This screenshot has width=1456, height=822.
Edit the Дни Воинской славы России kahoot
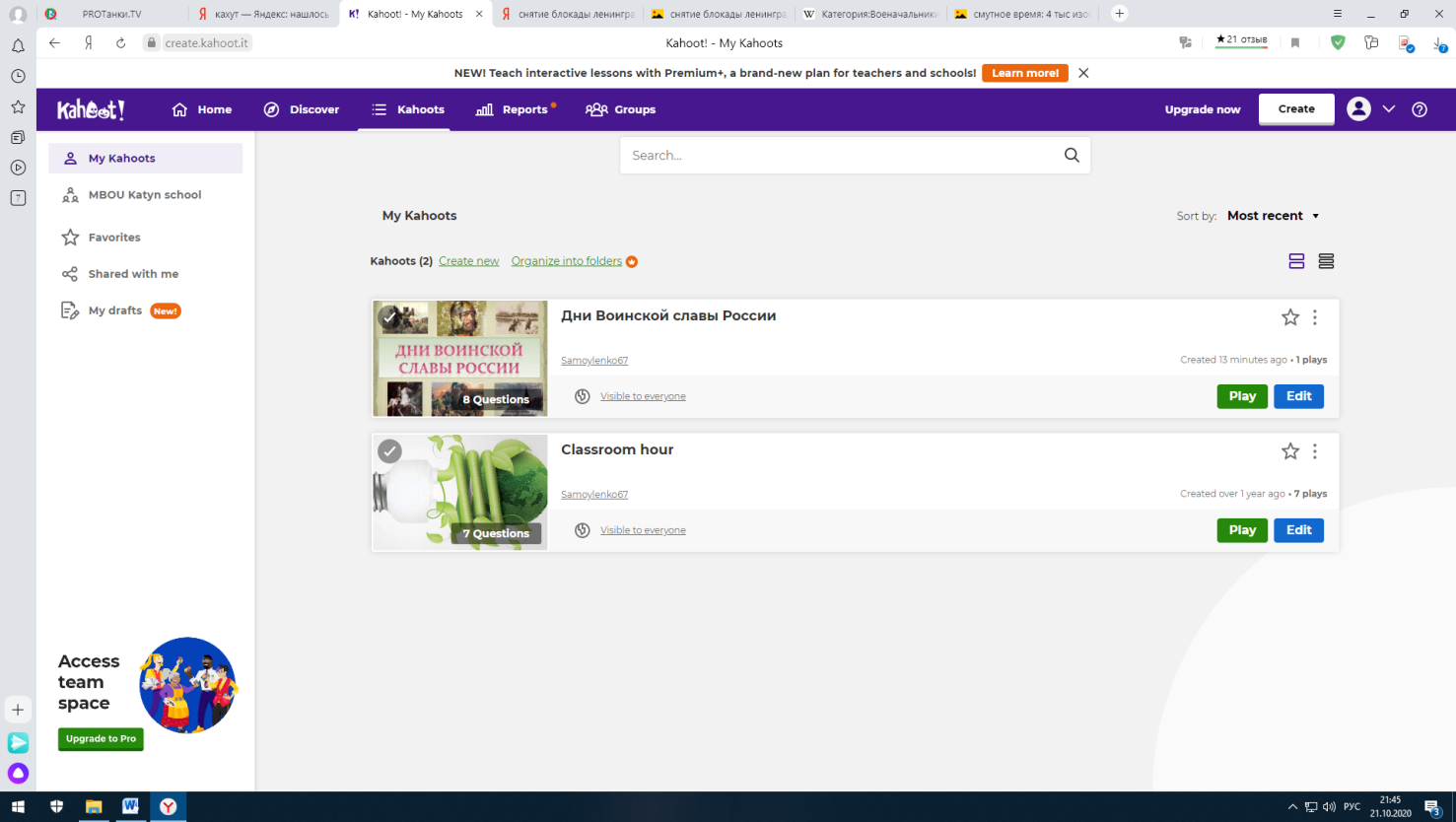(x=1298, y=396)
